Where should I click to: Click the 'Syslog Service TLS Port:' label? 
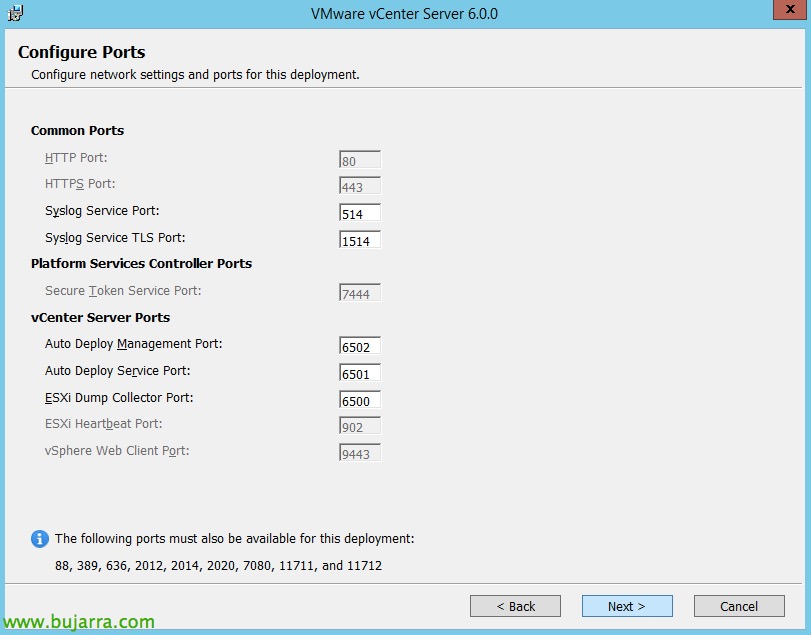tap(115, 238)
